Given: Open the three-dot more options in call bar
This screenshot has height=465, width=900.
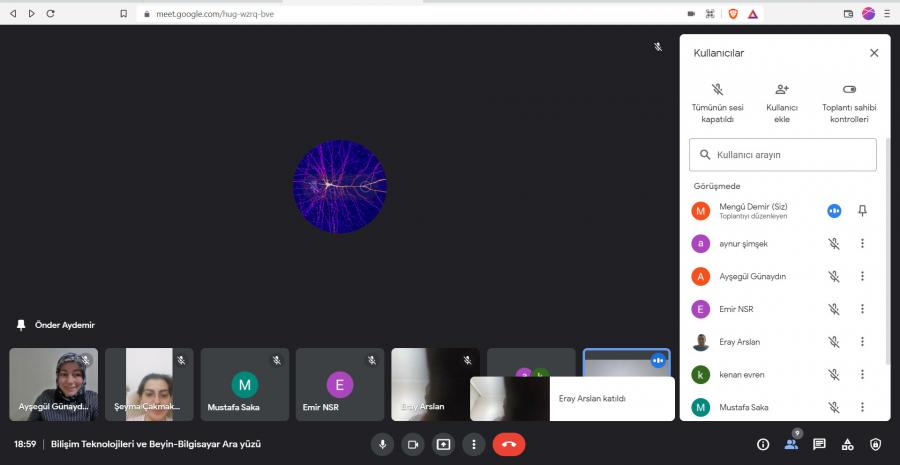Looking at the screenshot, I should (x=474, y=444).
